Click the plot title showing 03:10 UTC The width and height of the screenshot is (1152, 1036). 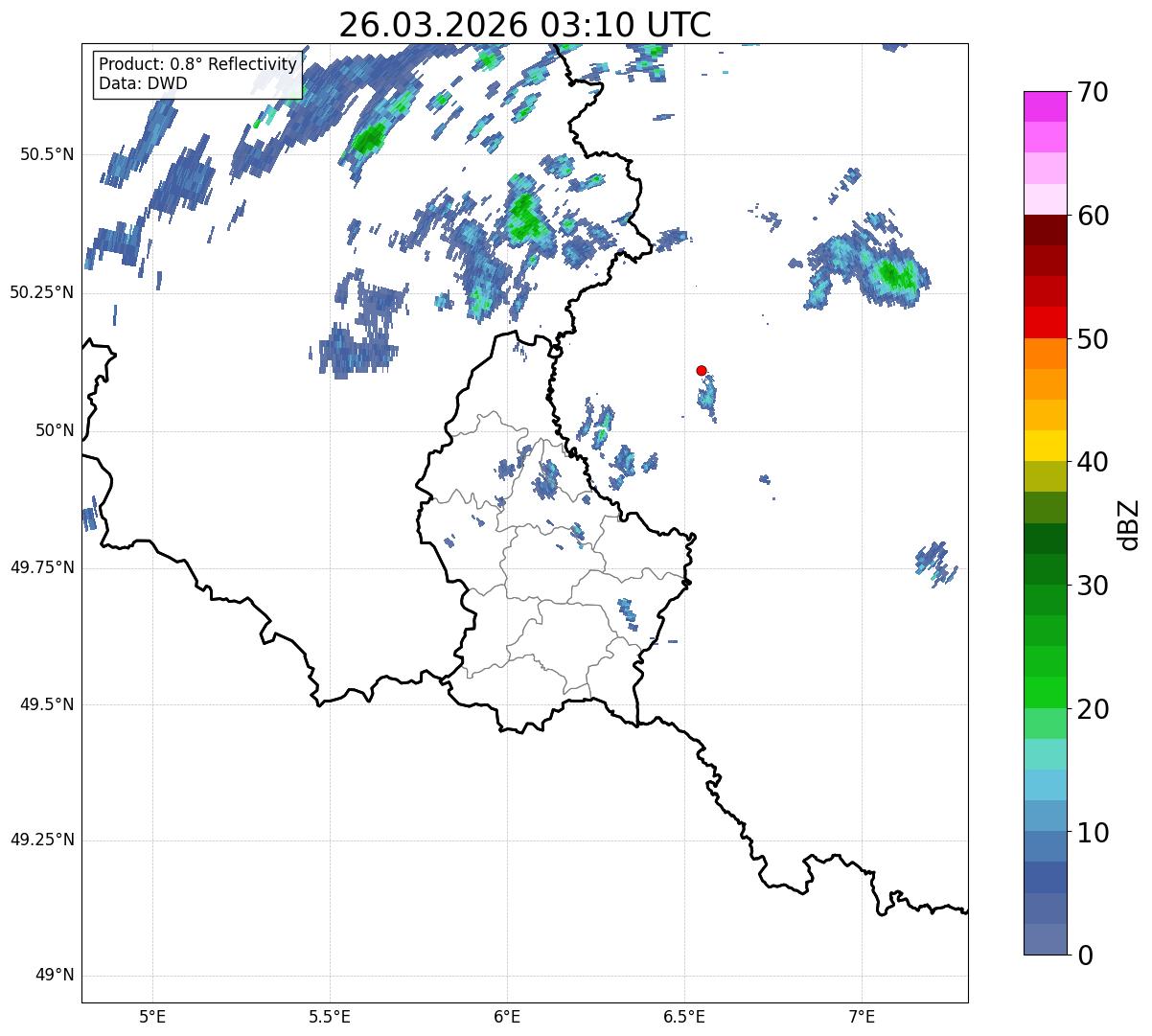[525, 25]
